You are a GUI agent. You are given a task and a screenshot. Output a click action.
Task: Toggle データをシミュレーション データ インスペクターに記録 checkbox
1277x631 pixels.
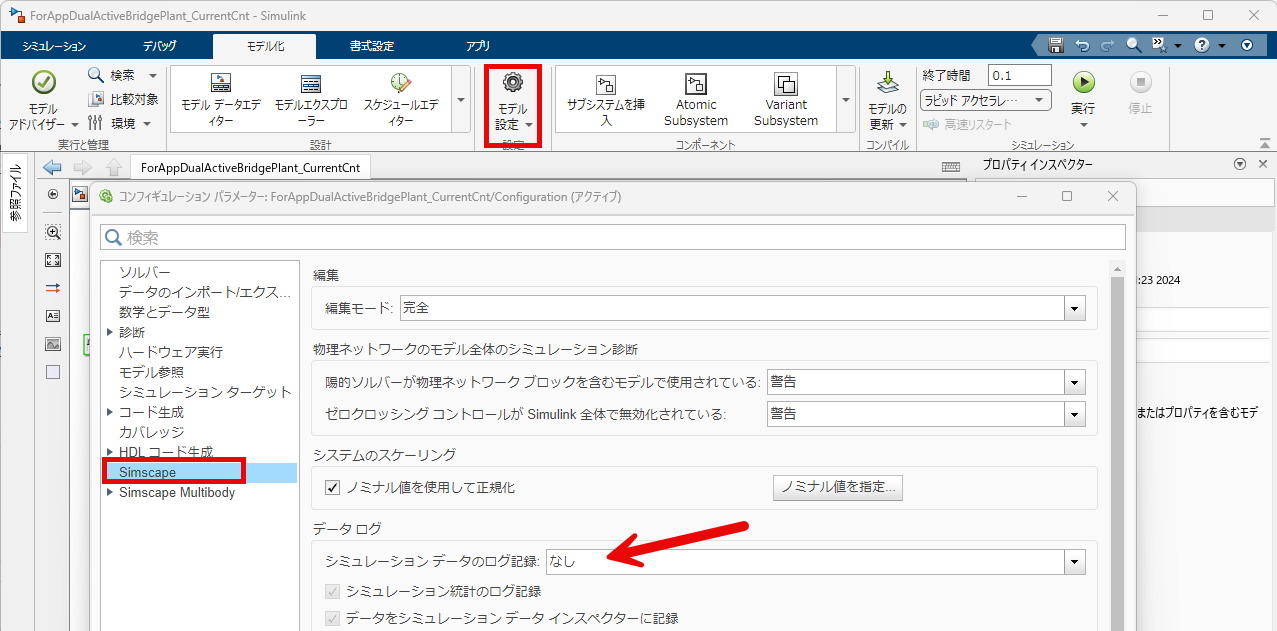pyautogui.click(x=333, y=619)
